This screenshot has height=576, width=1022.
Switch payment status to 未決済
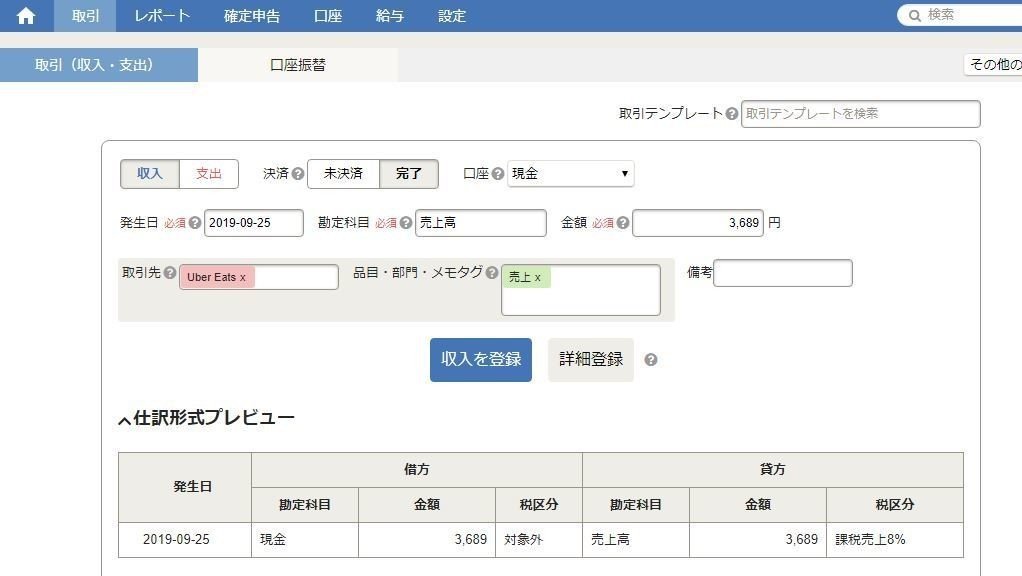pyautogui.click(x=343, y=172)
